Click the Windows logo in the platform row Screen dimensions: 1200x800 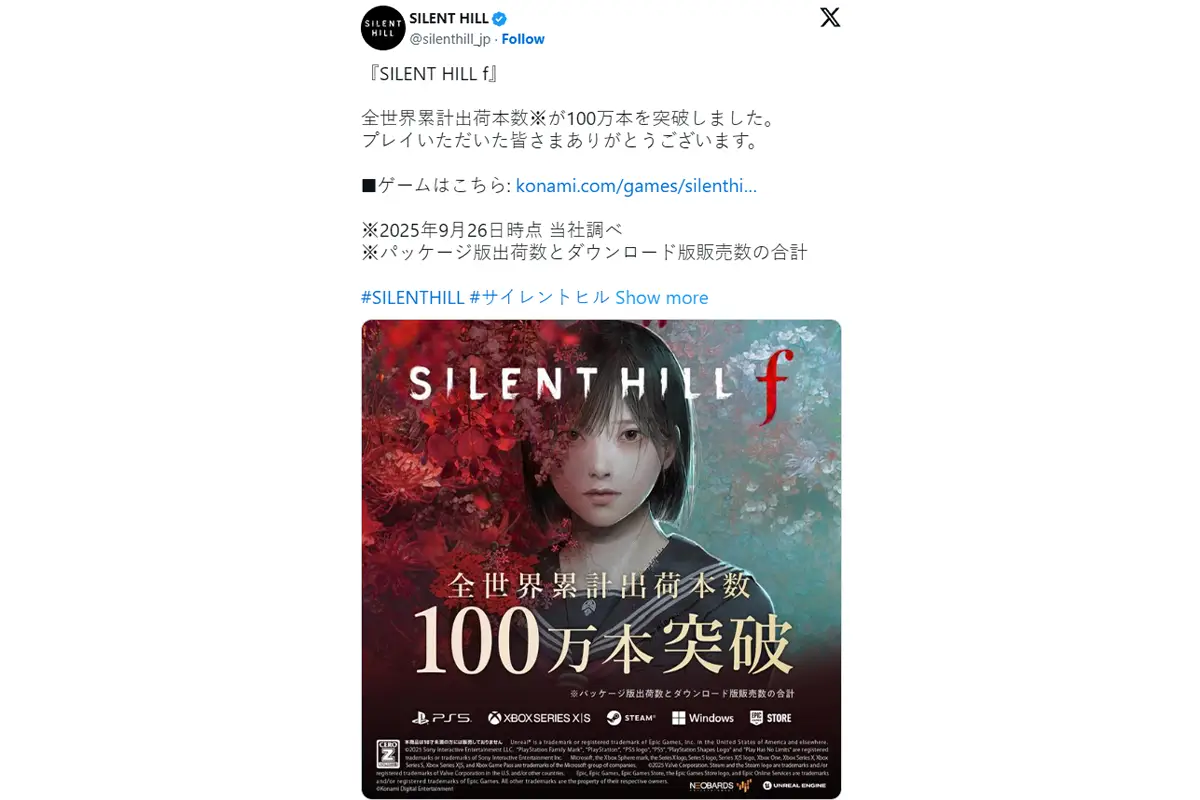point(703,718)
